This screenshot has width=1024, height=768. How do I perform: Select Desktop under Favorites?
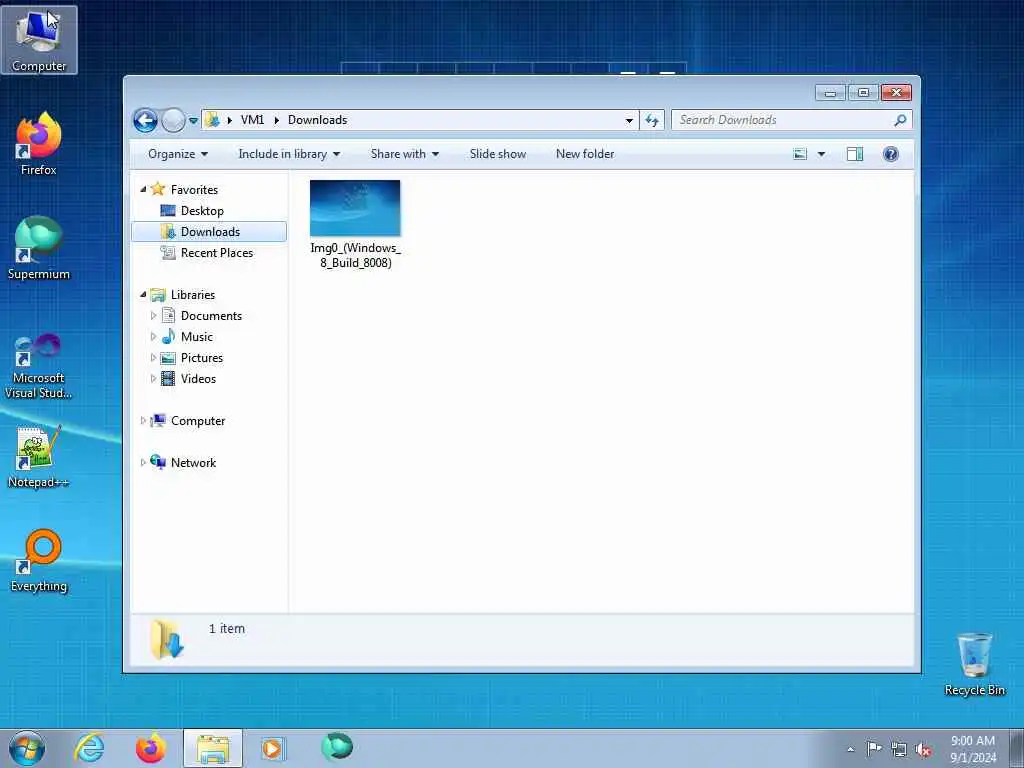pos(202,210)
